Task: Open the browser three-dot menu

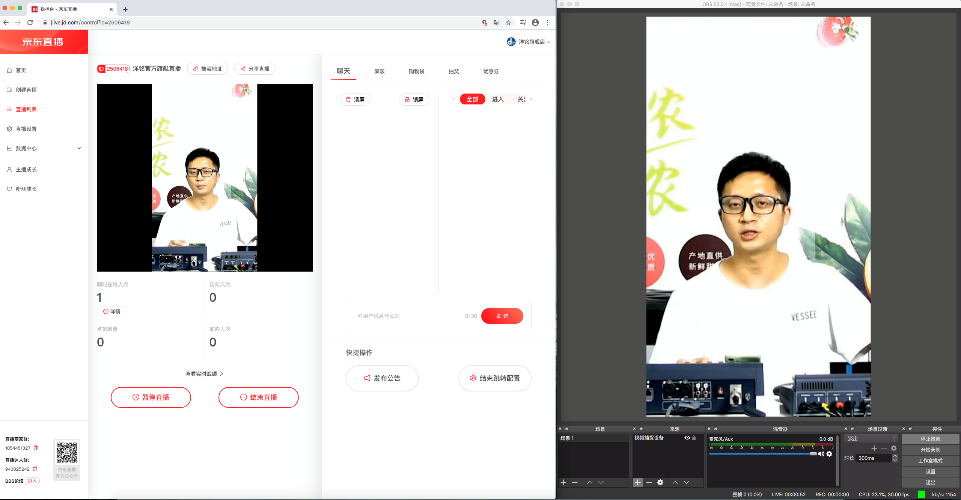Action: point(547,22)
